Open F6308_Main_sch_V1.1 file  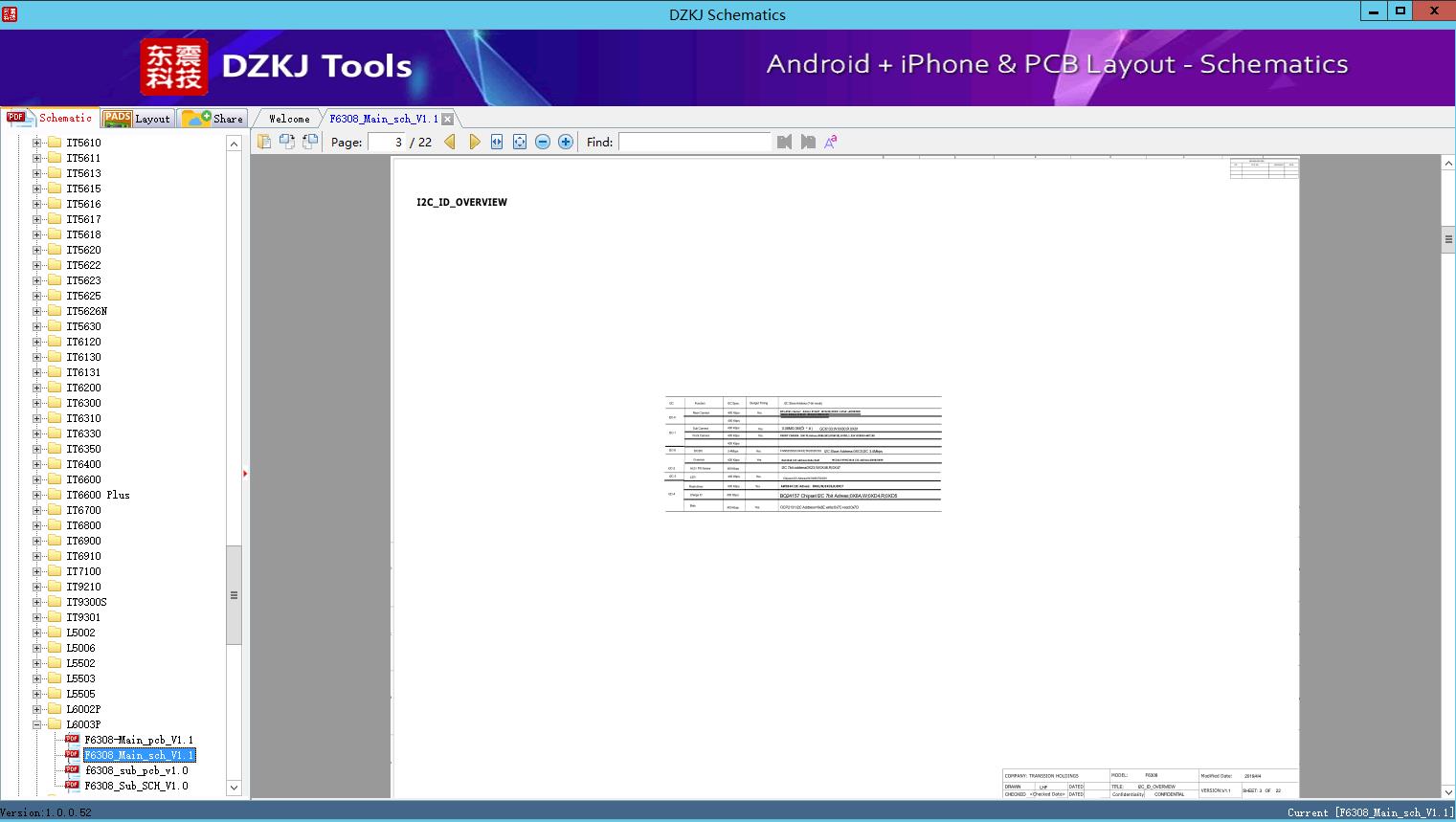pos(139,755)
